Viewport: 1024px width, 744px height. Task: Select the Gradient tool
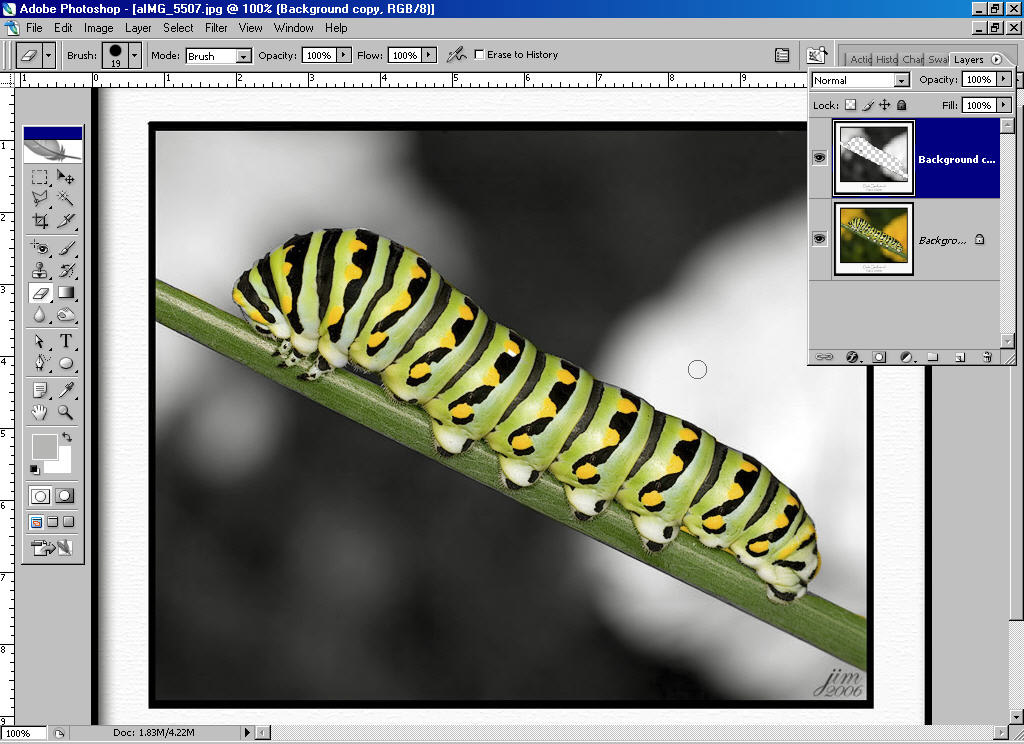65,293
